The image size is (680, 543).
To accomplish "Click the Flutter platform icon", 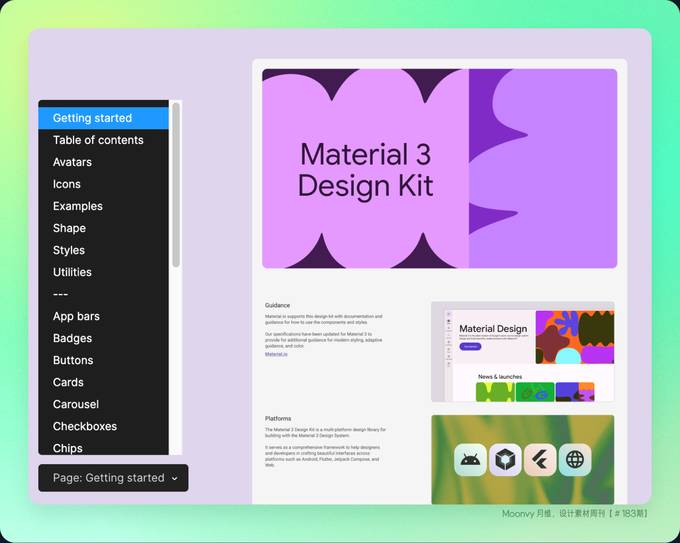I will click(540, 460).
